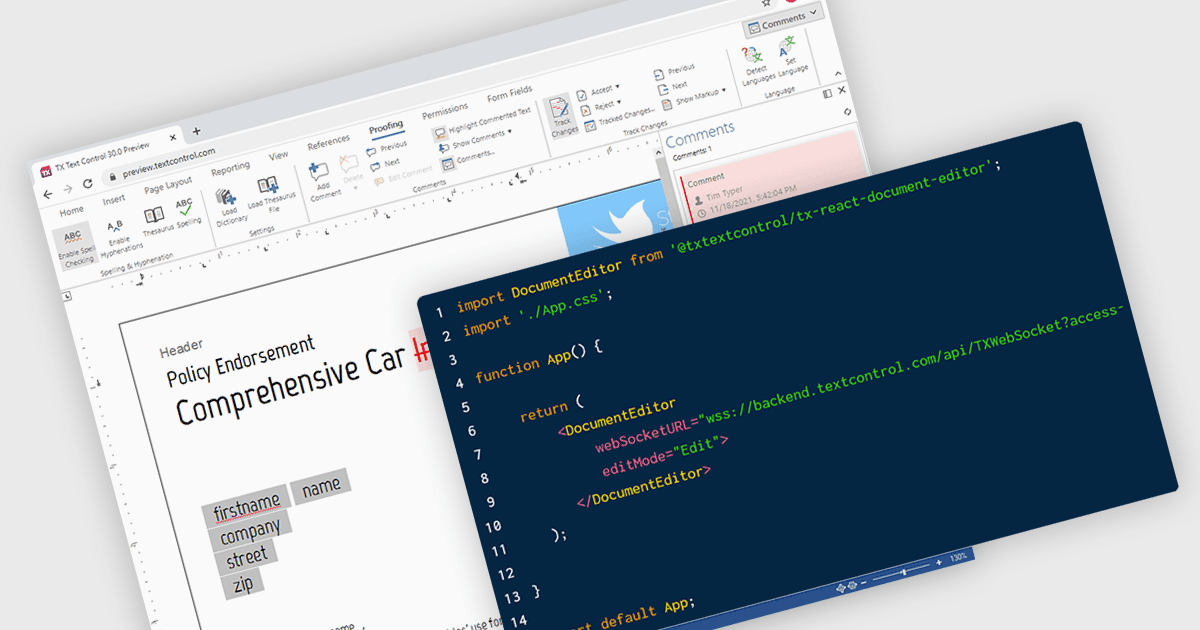Image resolution: width=1200 pixels, height=630 pixels.
Task: Close the TX Text Control 30.0 Preview tab
Action: click(x=173, y=137)
